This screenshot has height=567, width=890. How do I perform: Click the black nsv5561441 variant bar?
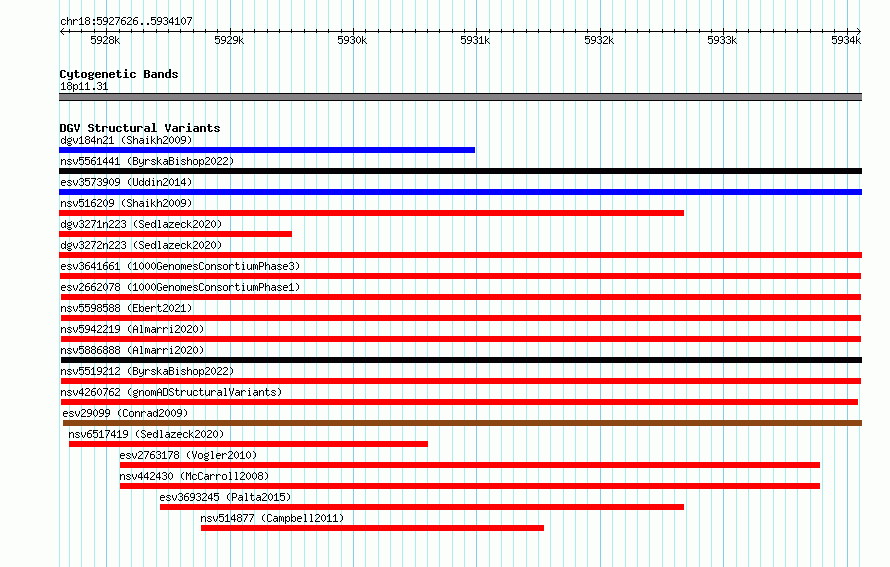pyautogui.click(x=460, y=171)
